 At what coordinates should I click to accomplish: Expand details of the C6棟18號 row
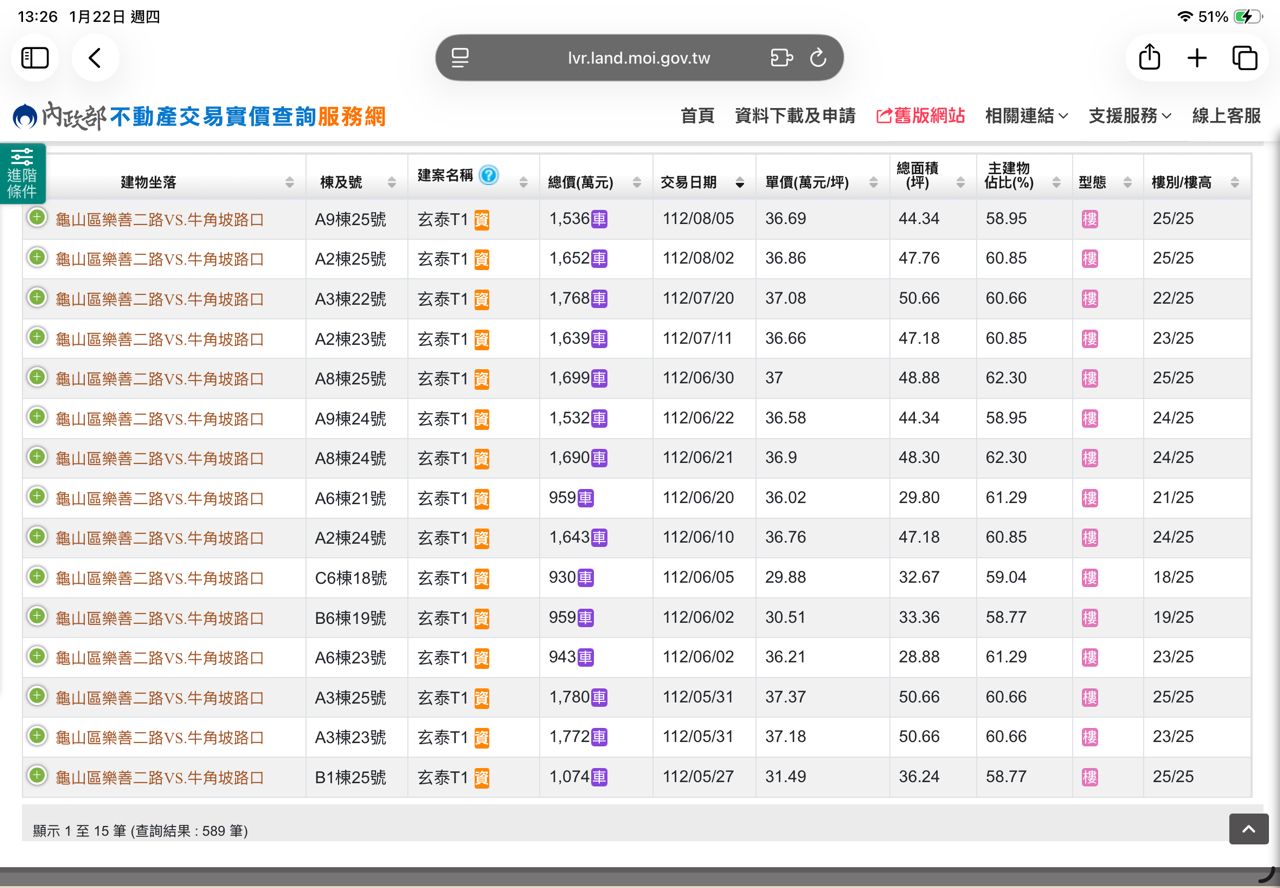pyautogui.click(x=37, y=577)
